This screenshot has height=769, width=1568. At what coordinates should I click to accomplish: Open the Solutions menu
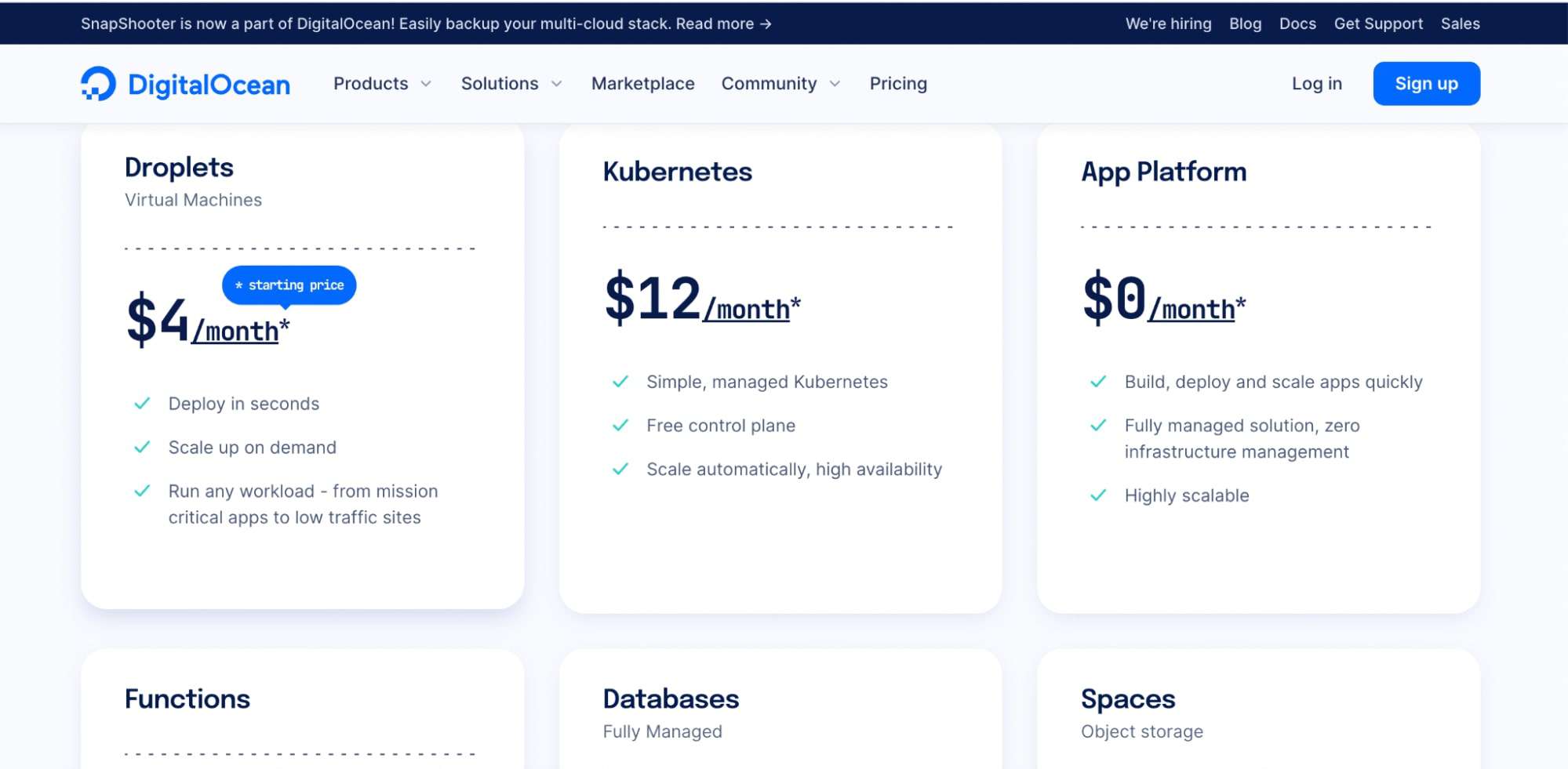click(x=500, y=83)
